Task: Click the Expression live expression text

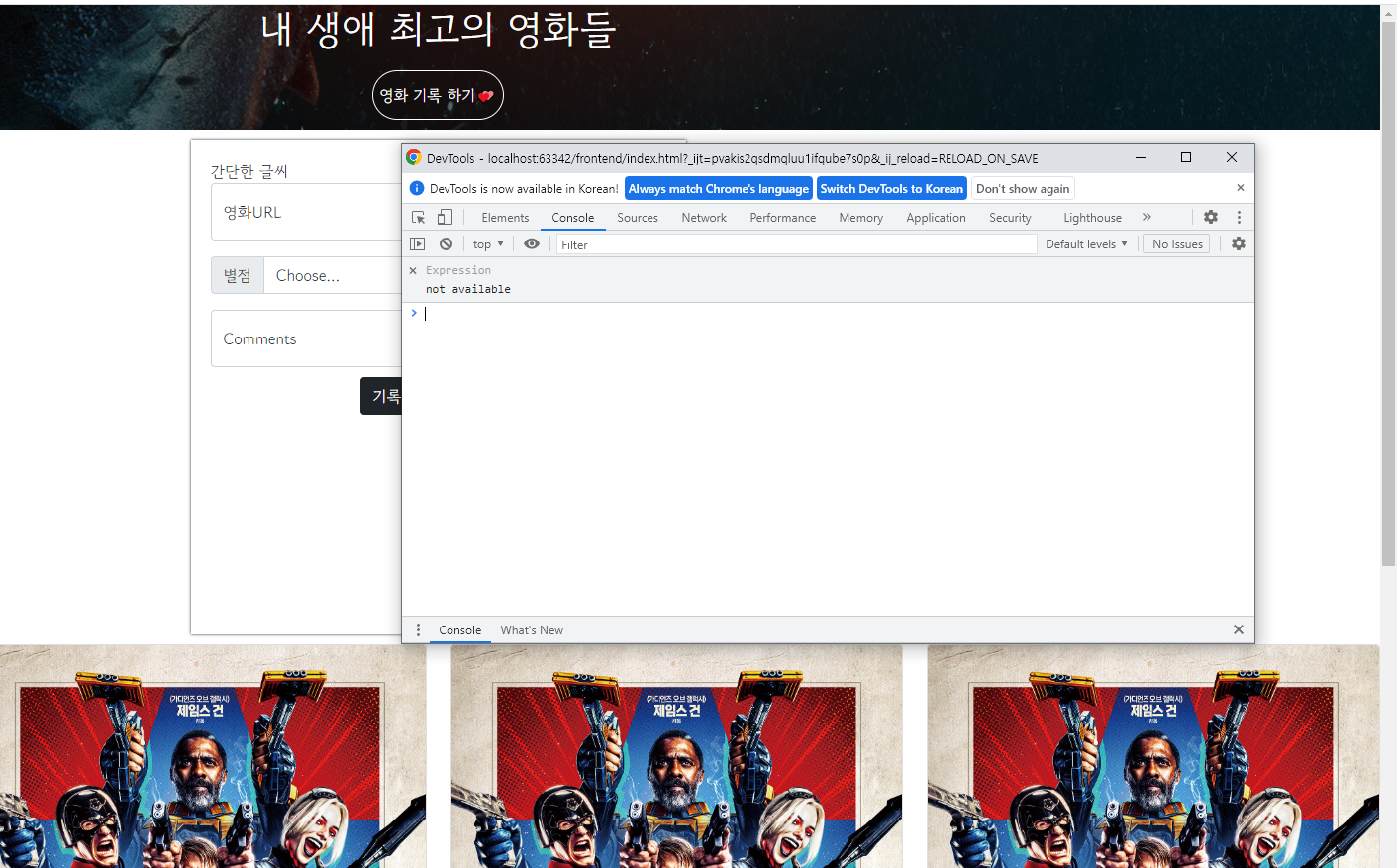Action: [x=458, y=270]
